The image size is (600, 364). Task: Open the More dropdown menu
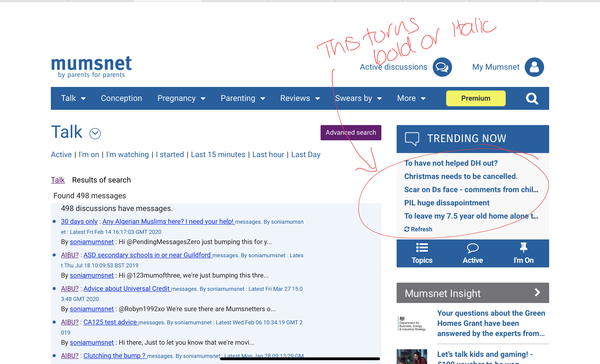411,98
